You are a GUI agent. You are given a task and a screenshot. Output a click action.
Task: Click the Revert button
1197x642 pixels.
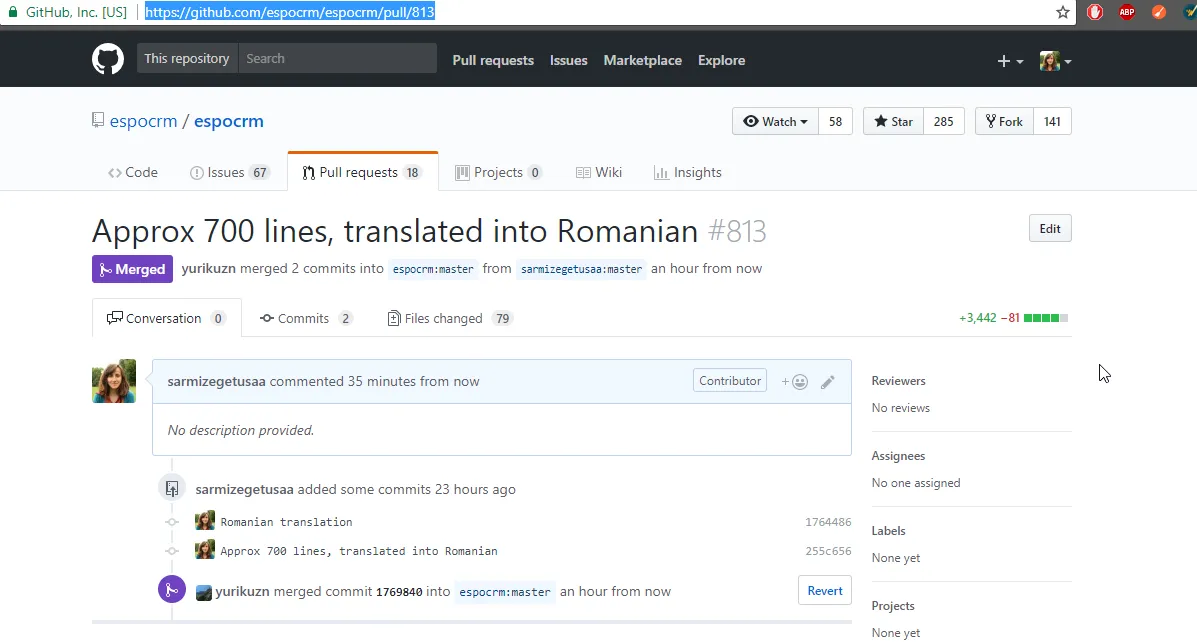(824, 590)
